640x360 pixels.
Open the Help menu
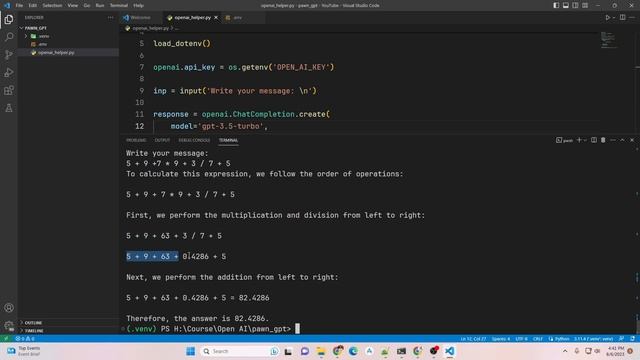tap(138, 5)
